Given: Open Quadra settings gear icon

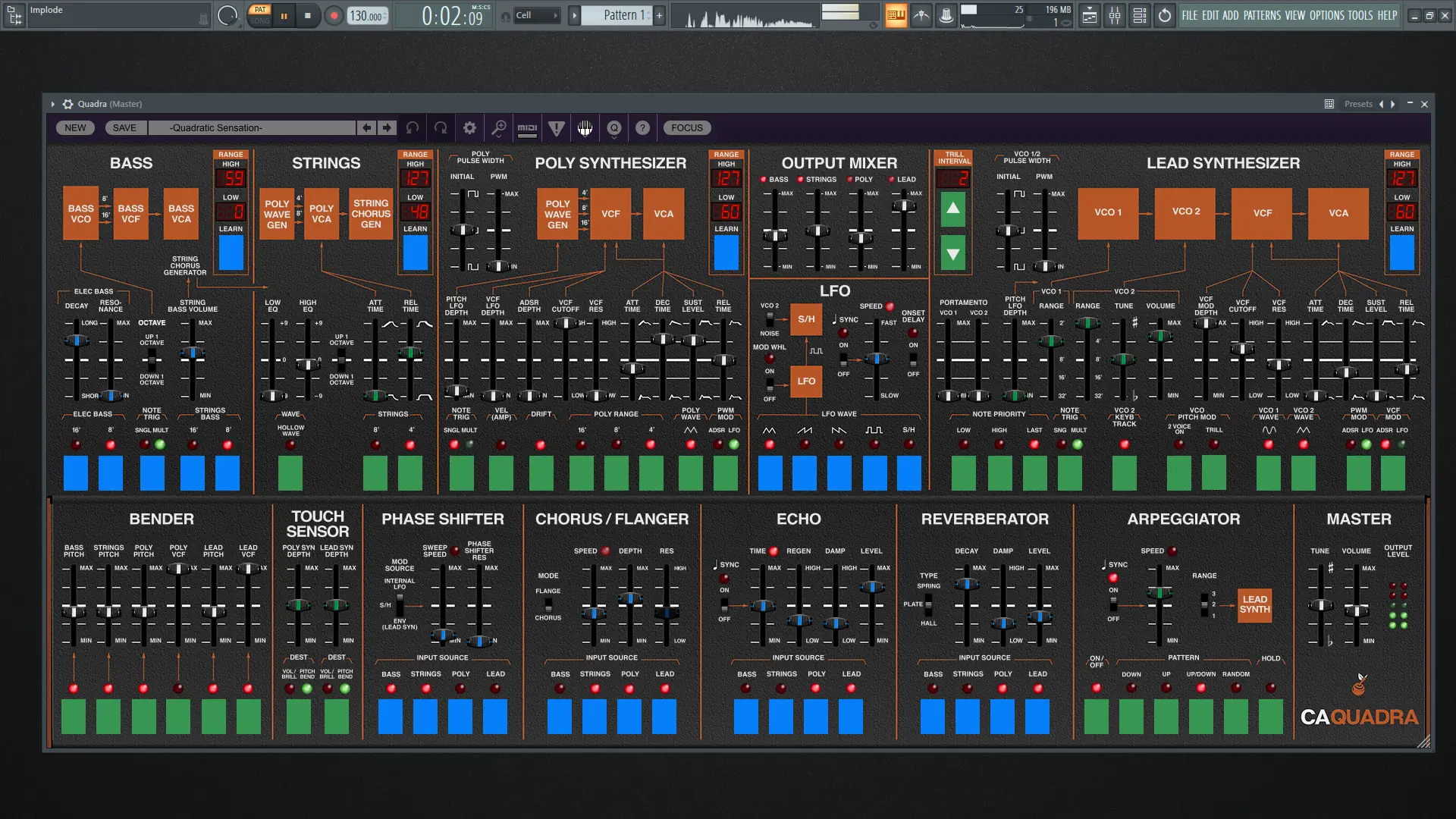Looking at the screenshot, I should click(x=469, y=128).
